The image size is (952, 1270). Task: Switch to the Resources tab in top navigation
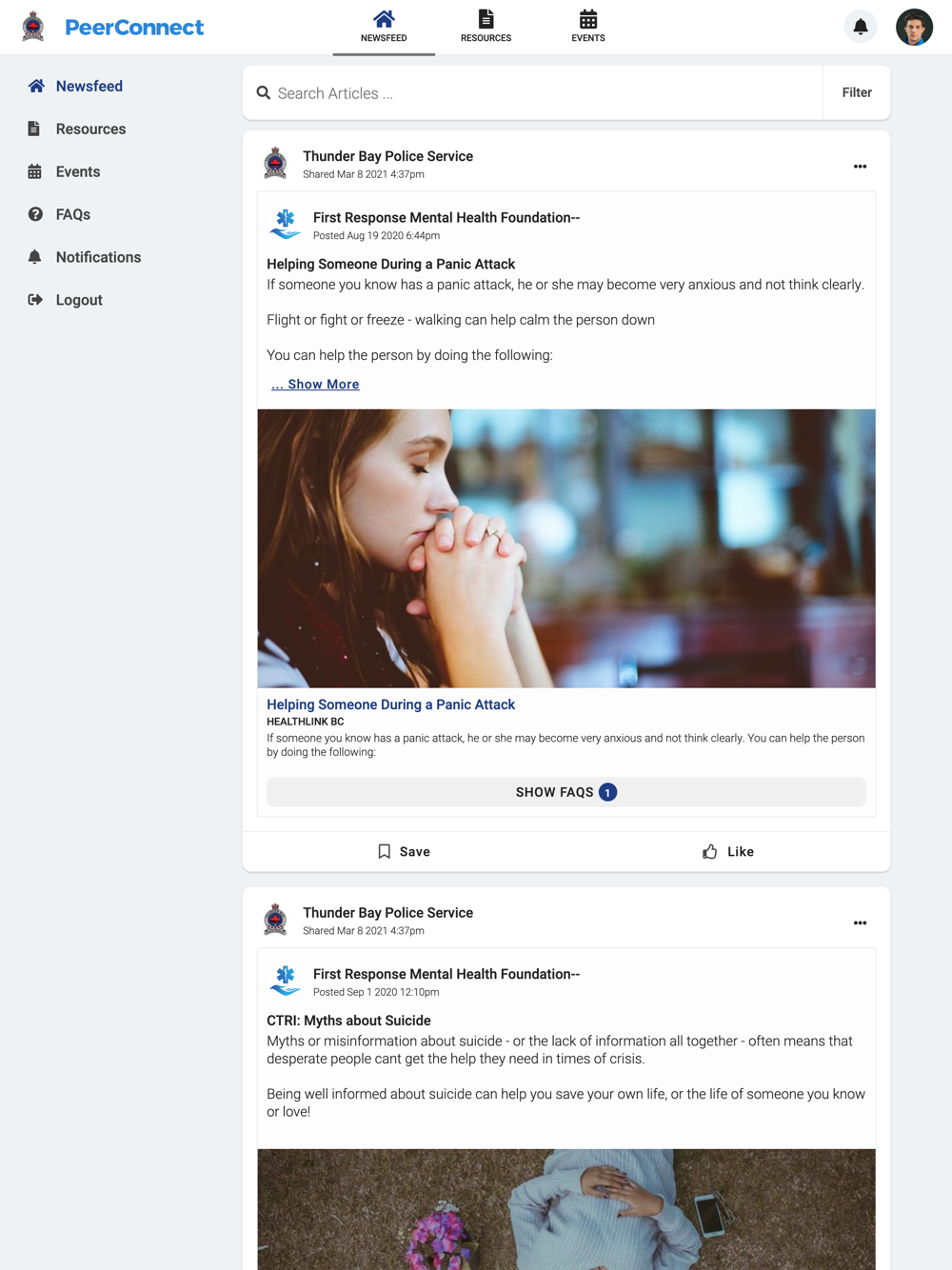[x=486, y=27]
